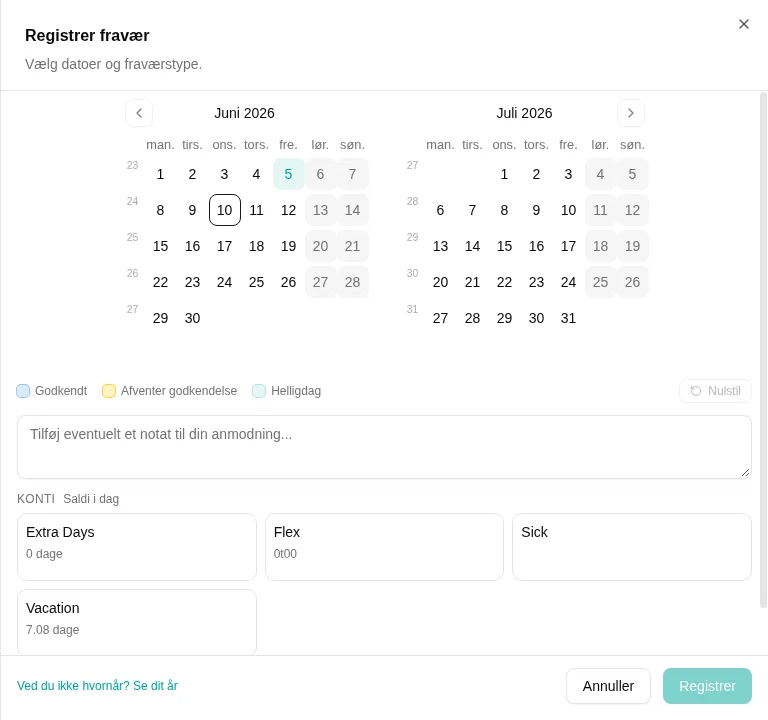The image size is (768, 720).
Task: Go to previous month with left chevron
Action: coord(139,113)
